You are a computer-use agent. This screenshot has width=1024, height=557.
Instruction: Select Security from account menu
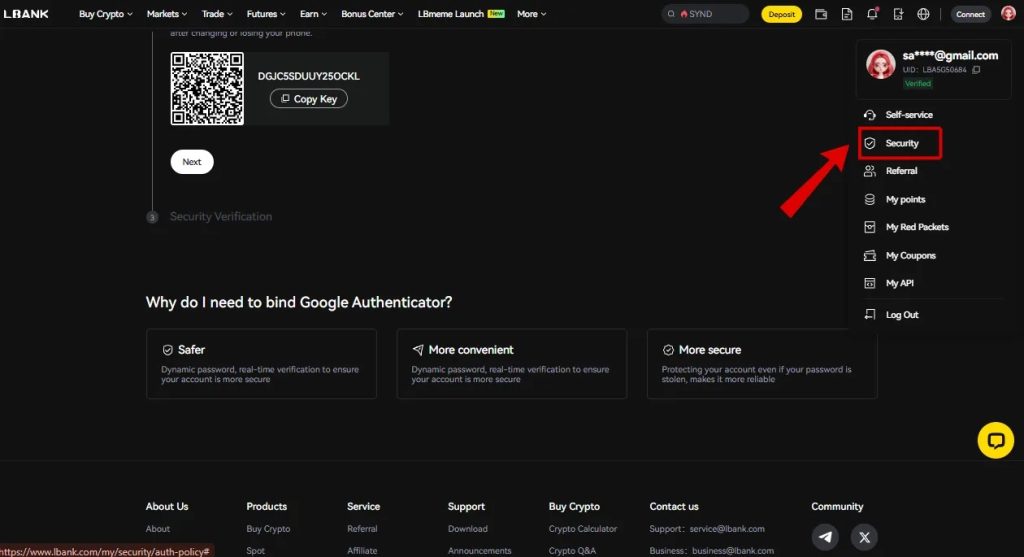click(x=900, y=143)
